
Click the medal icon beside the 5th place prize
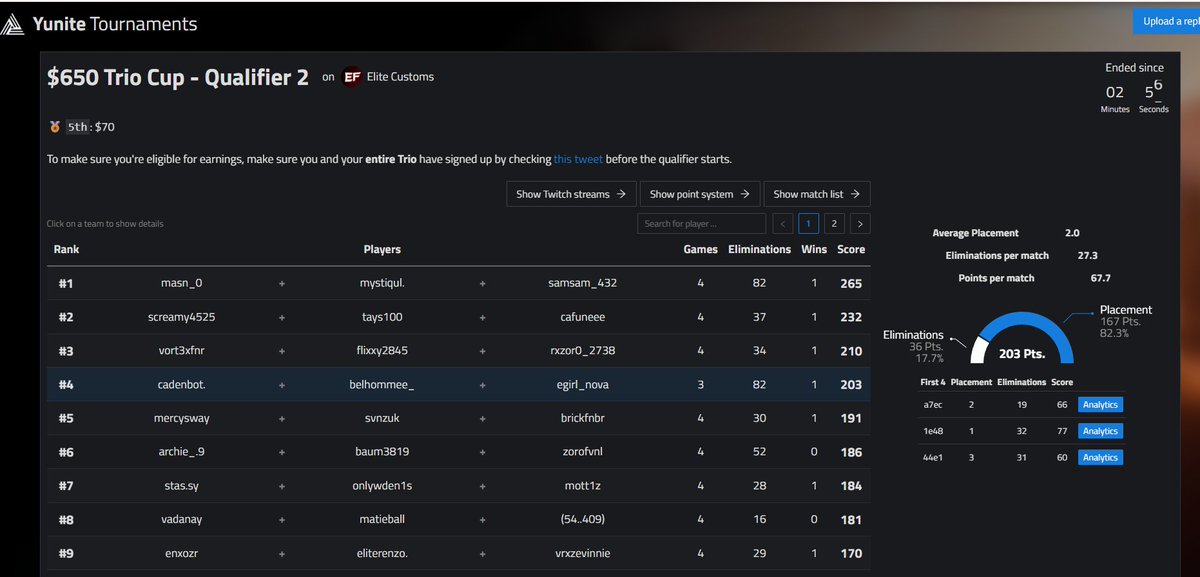52,126
